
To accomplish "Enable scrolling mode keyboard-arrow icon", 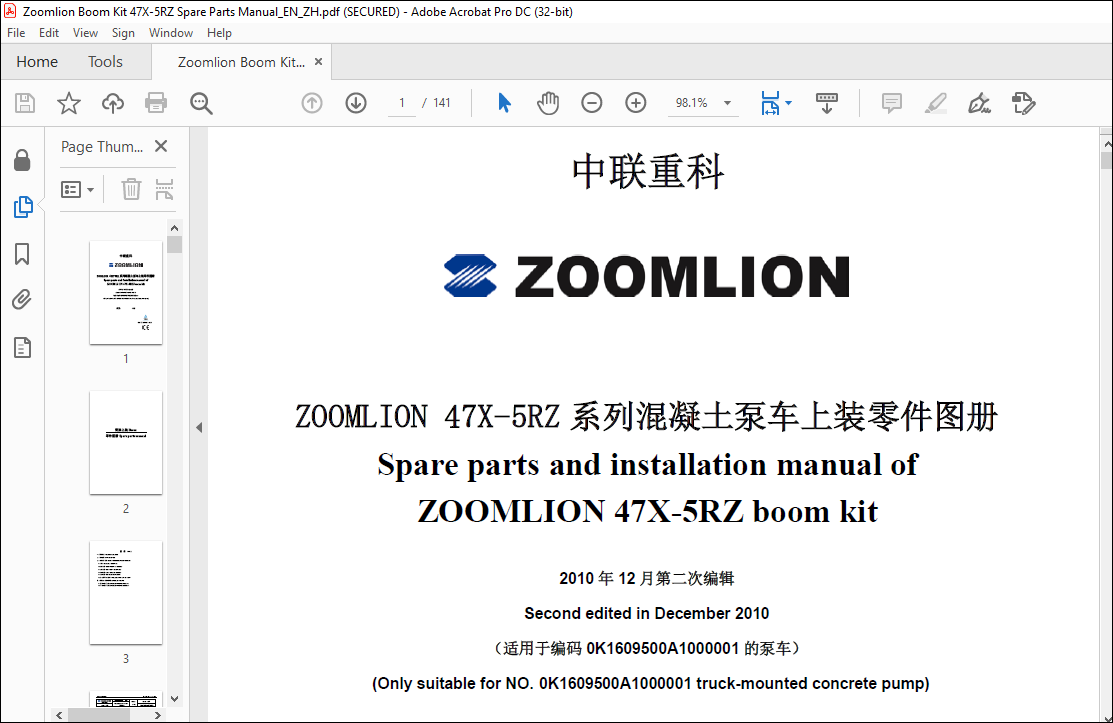I will click(827, 103).
